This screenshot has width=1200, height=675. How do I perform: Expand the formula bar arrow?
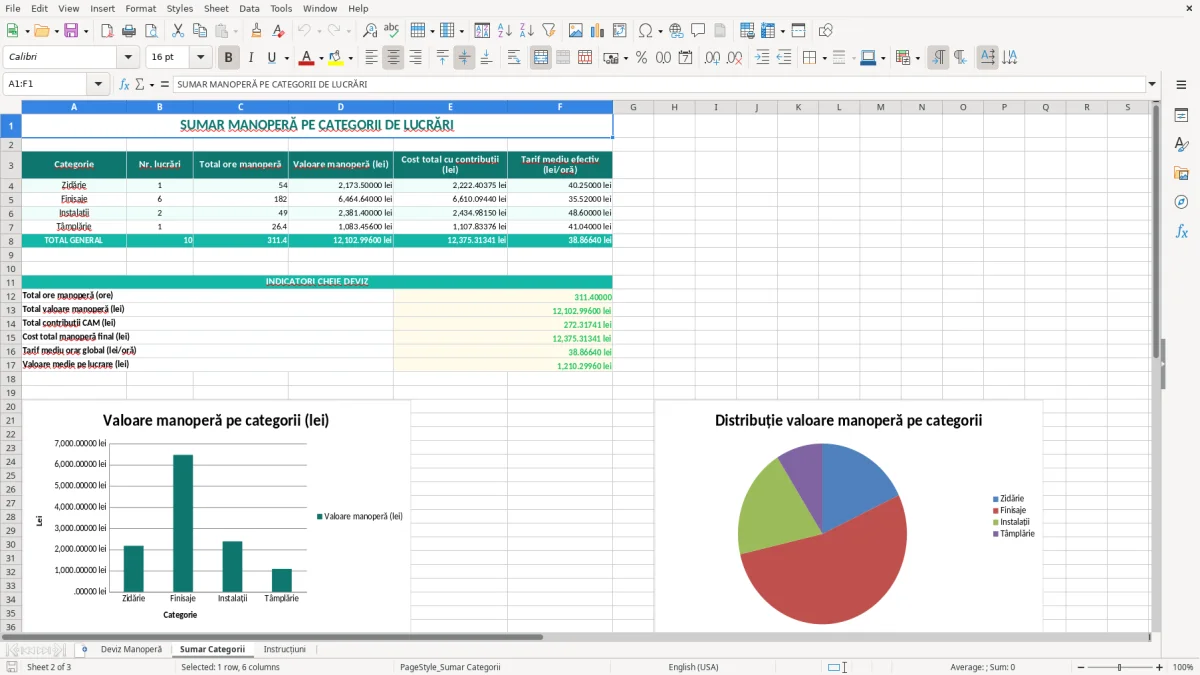[x=1152, y=85]
